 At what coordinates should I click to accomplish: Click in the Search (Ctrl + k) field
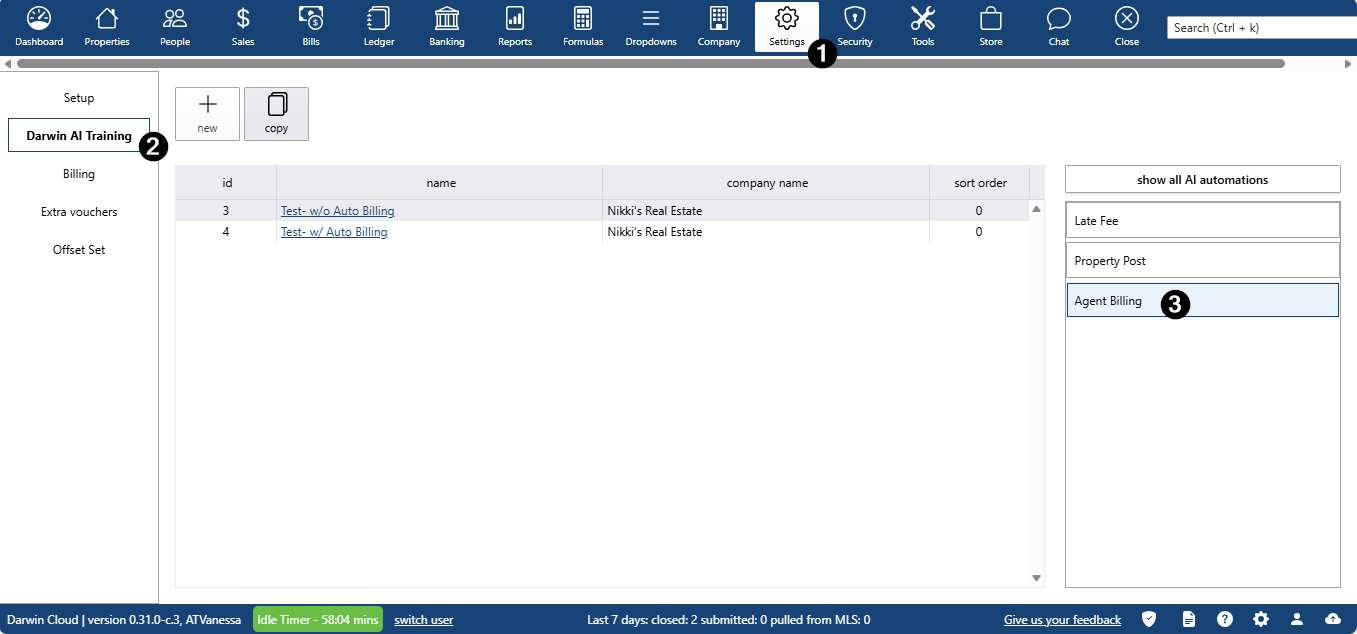coord(1260,28)
